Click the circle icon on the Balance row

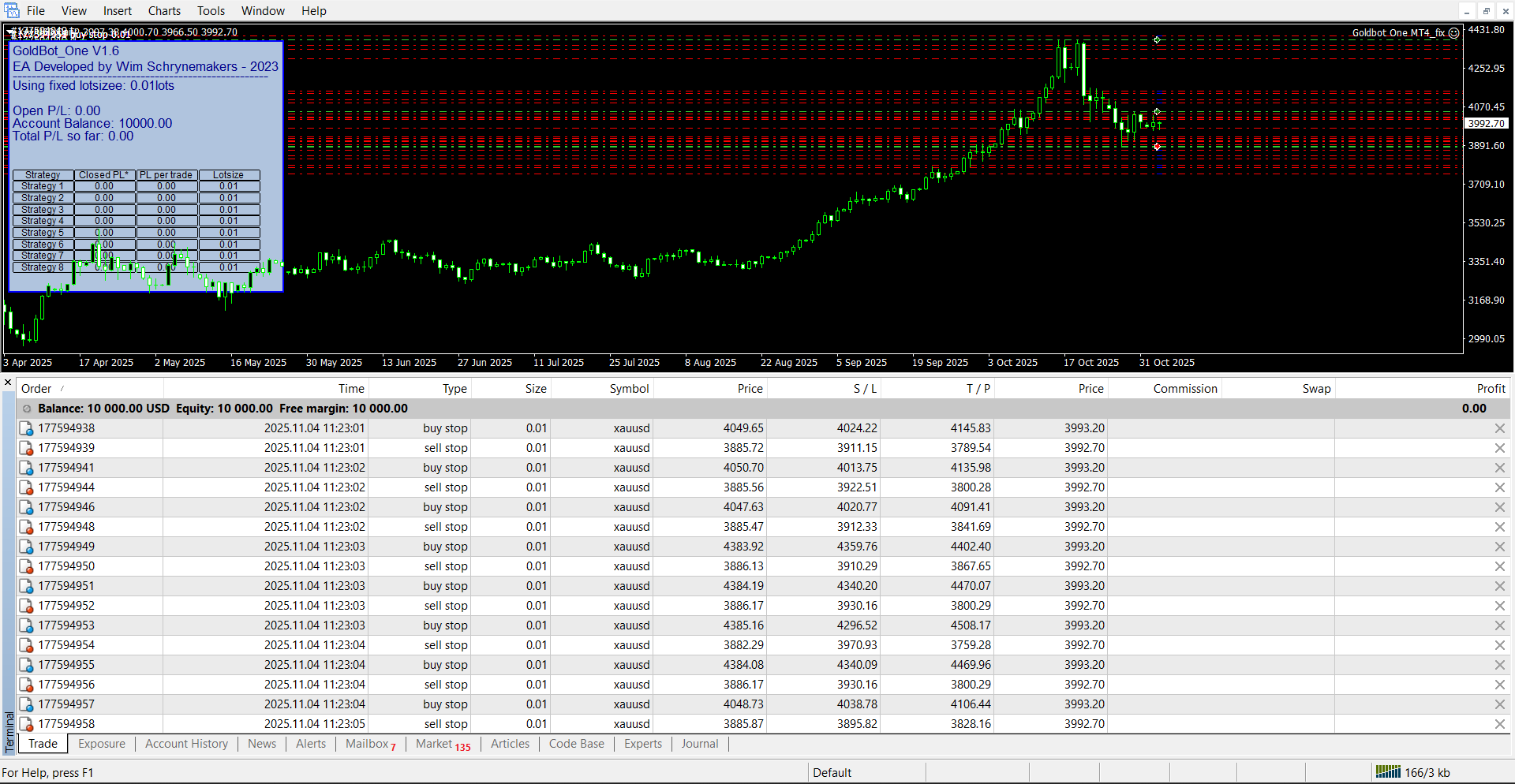pyautogui.click(x=27, y=409)
